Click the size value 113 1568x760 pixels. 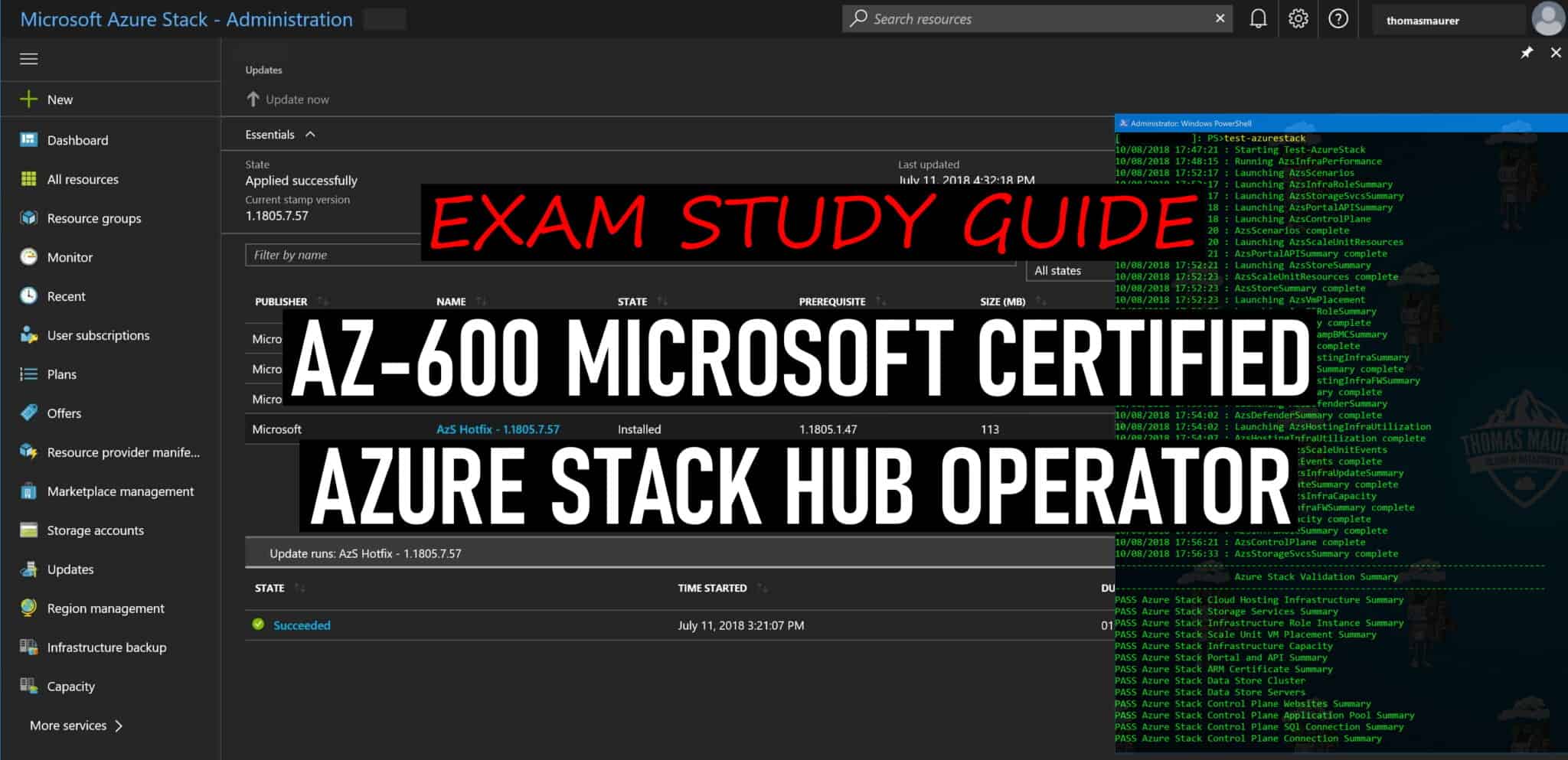(989, 429)
